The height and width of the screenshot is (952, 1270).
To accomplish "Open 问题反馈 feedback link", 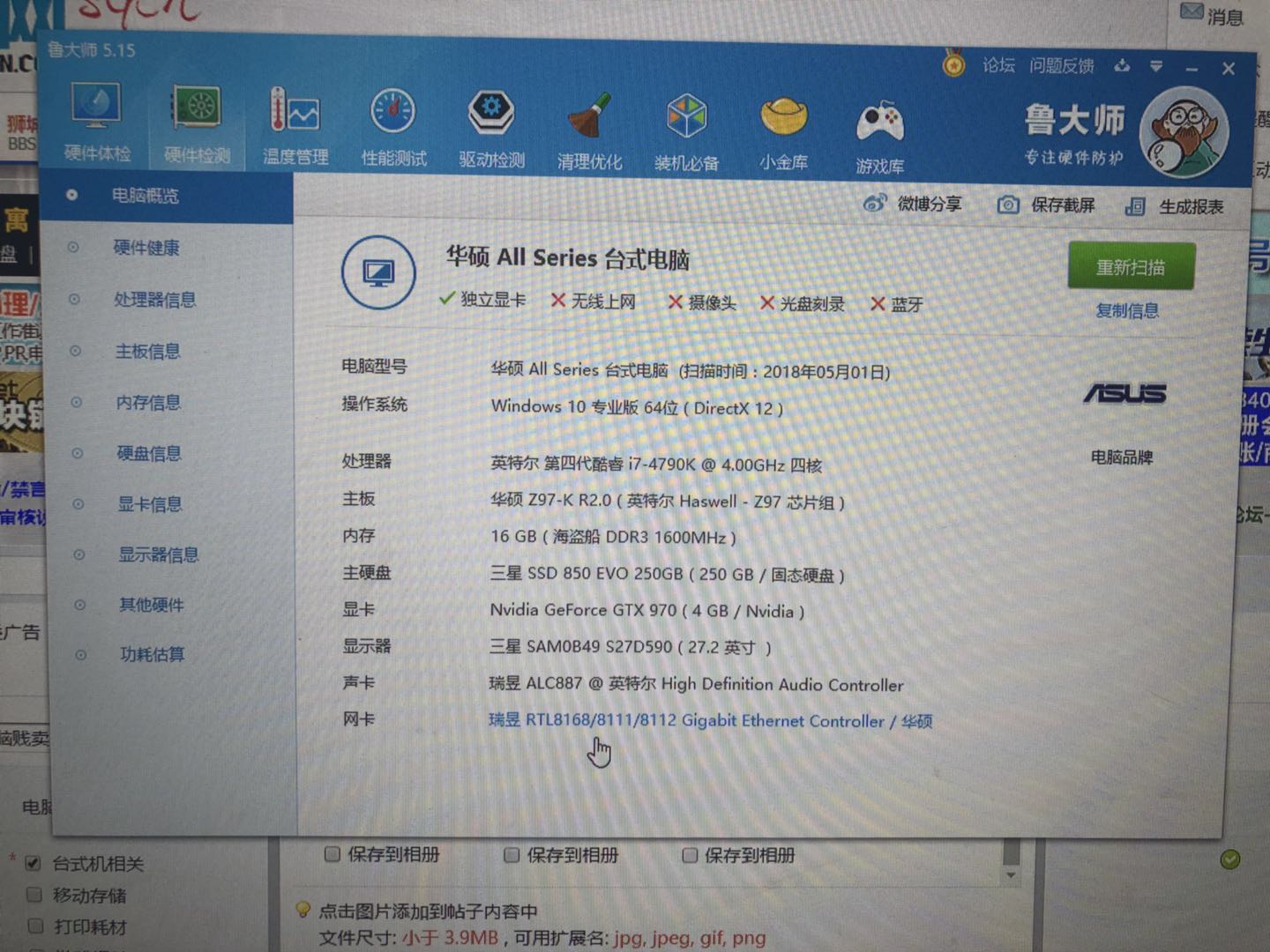I will coord(1061,66).
